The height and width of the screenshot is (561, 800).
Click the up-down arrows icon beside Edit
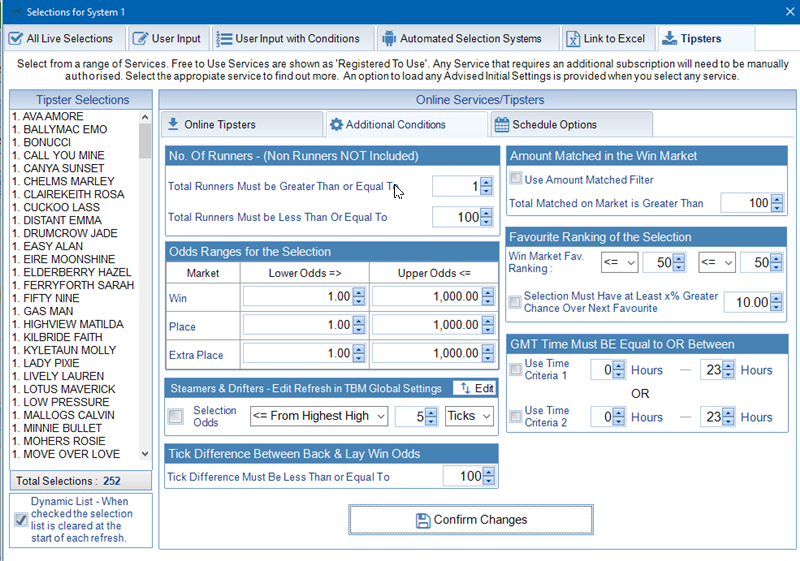tap(465, 388)
